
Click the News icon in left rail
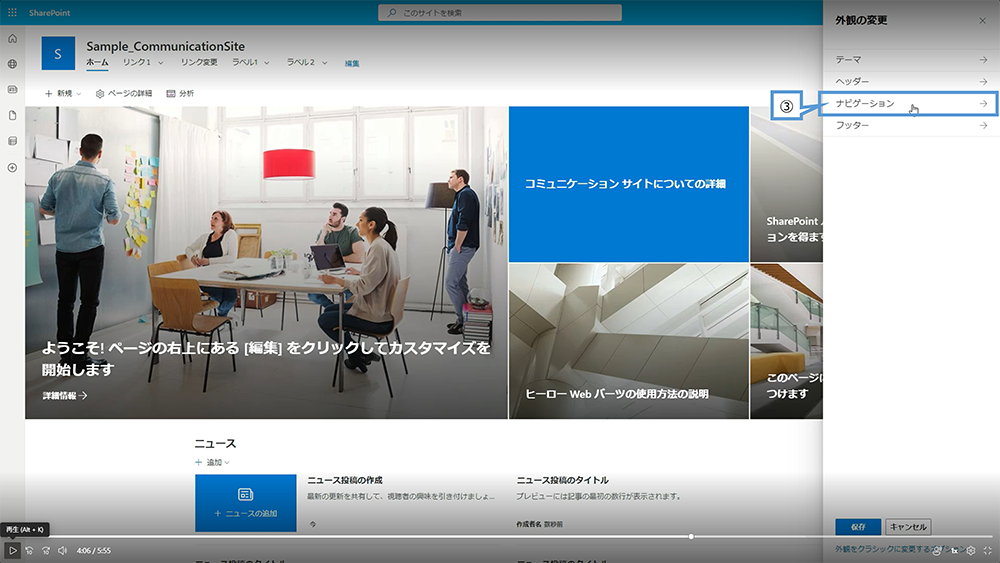[x=12, y=89]
